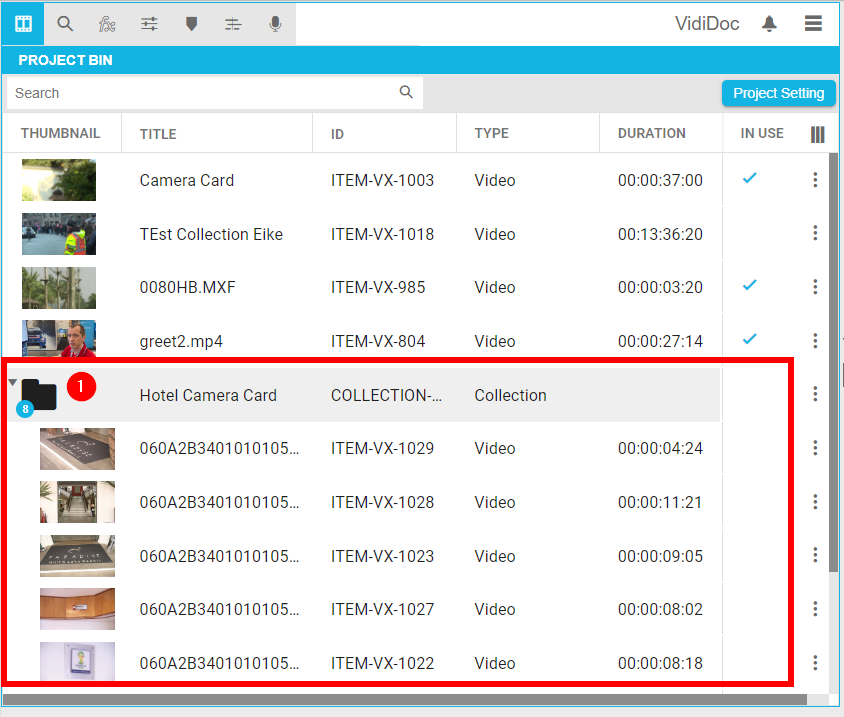Open row options for Hotel Camera Card
The height and width of the screenshot is (717, 844).
pyautogui.click(x=815, y=395)
